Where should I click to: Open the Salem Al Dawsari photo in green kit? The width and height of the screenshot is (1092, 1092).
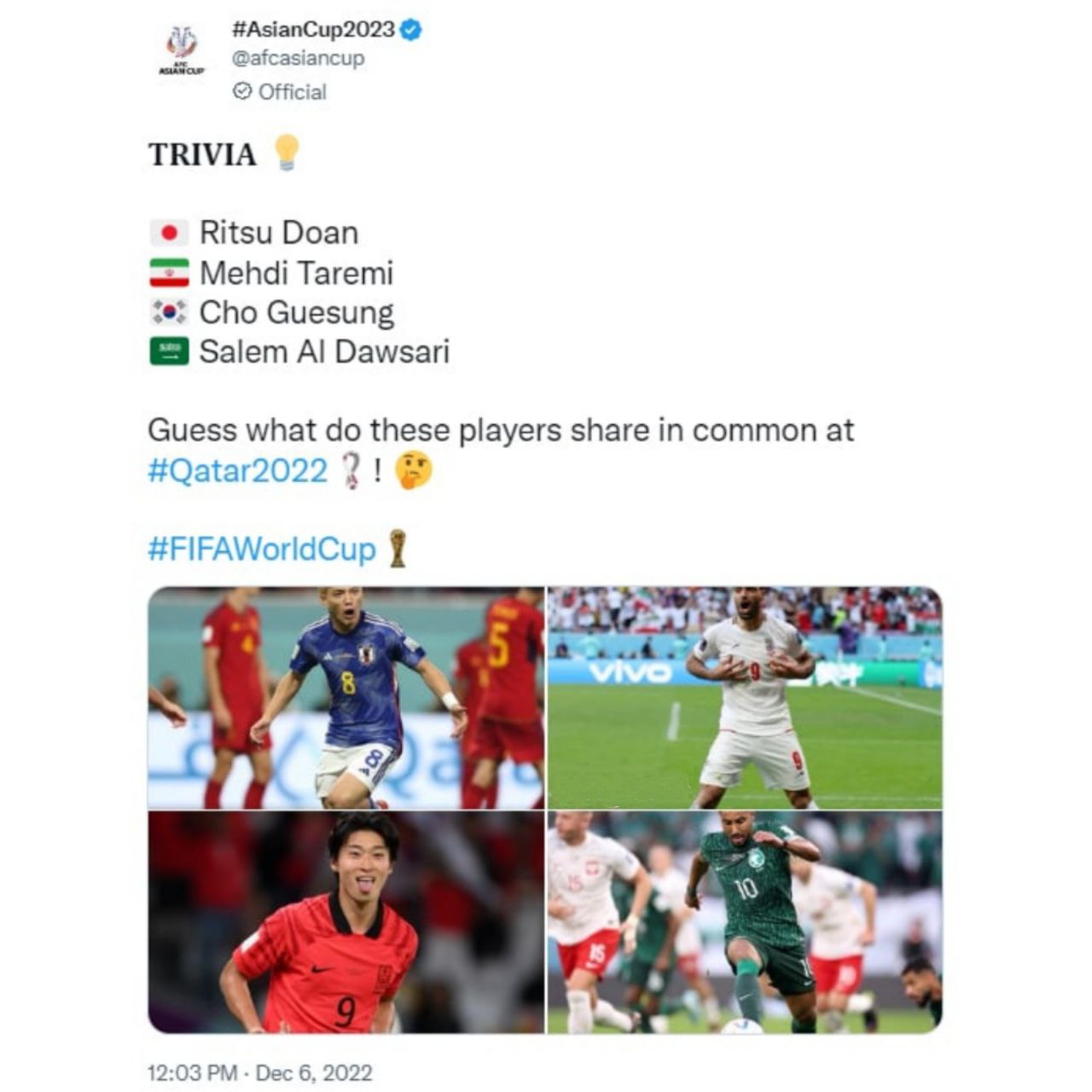point(745,922)
